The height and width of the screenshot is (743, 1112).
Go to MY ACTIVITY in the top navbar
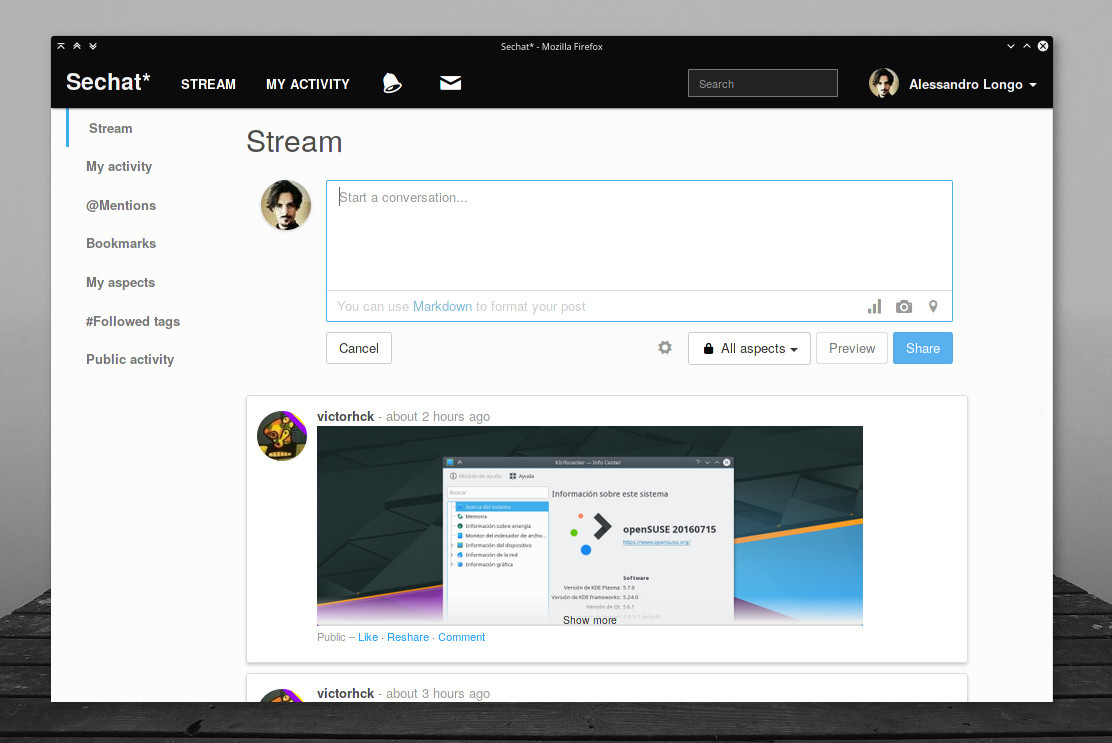[x=308, y=84]
